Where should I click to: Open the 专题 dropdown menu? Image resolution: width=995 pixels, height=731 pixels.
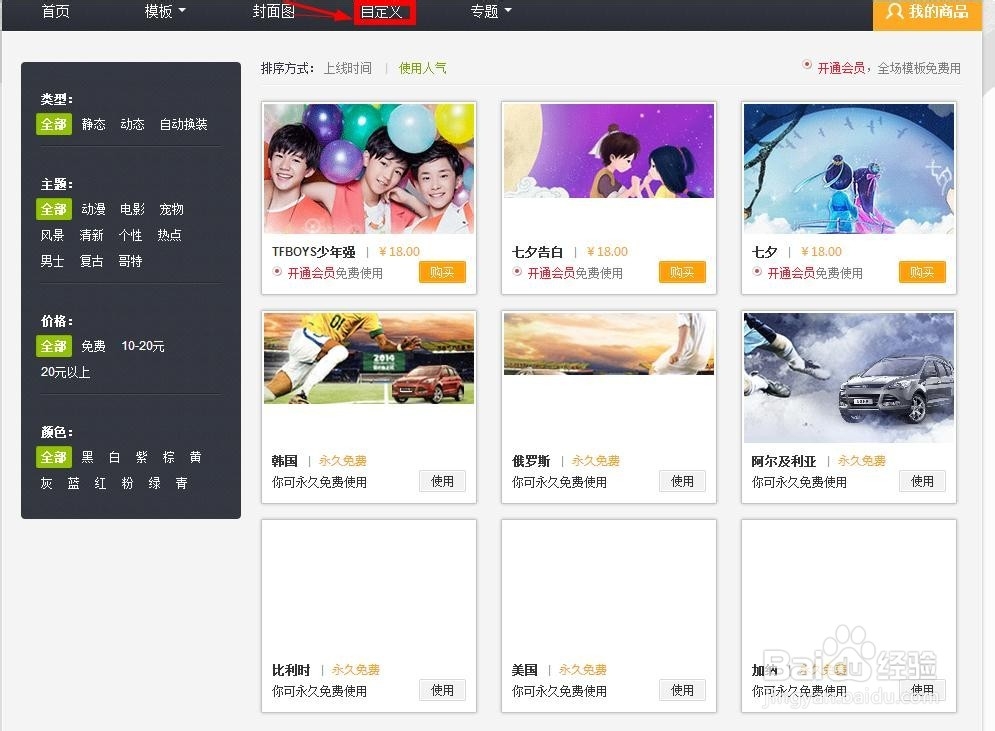click(x=487, y=11)
